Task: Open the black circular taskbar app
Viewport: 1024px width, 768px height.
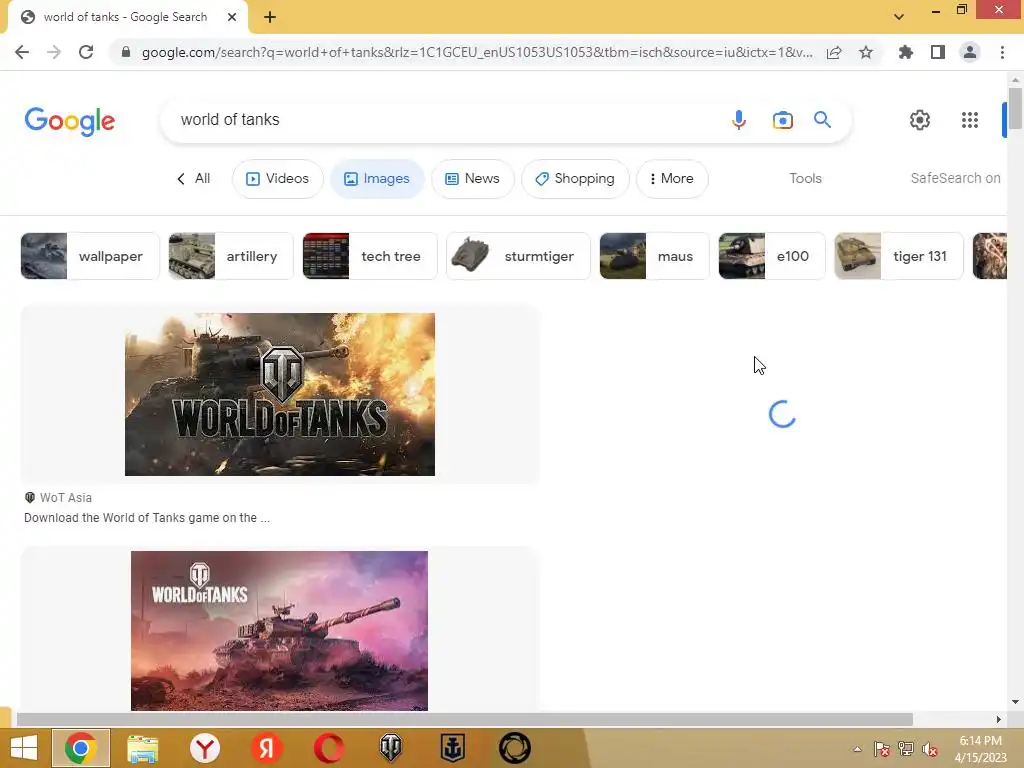Action: (515, 748)
